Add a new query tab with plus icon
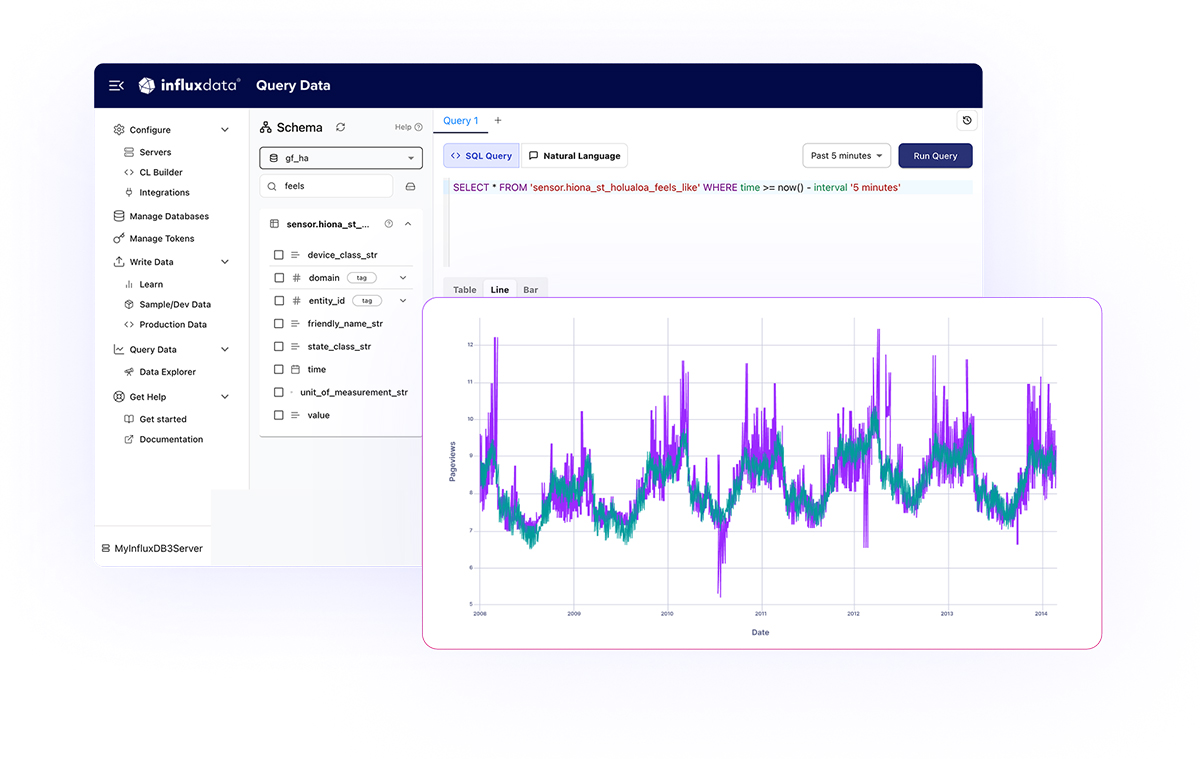 point(498,121)
